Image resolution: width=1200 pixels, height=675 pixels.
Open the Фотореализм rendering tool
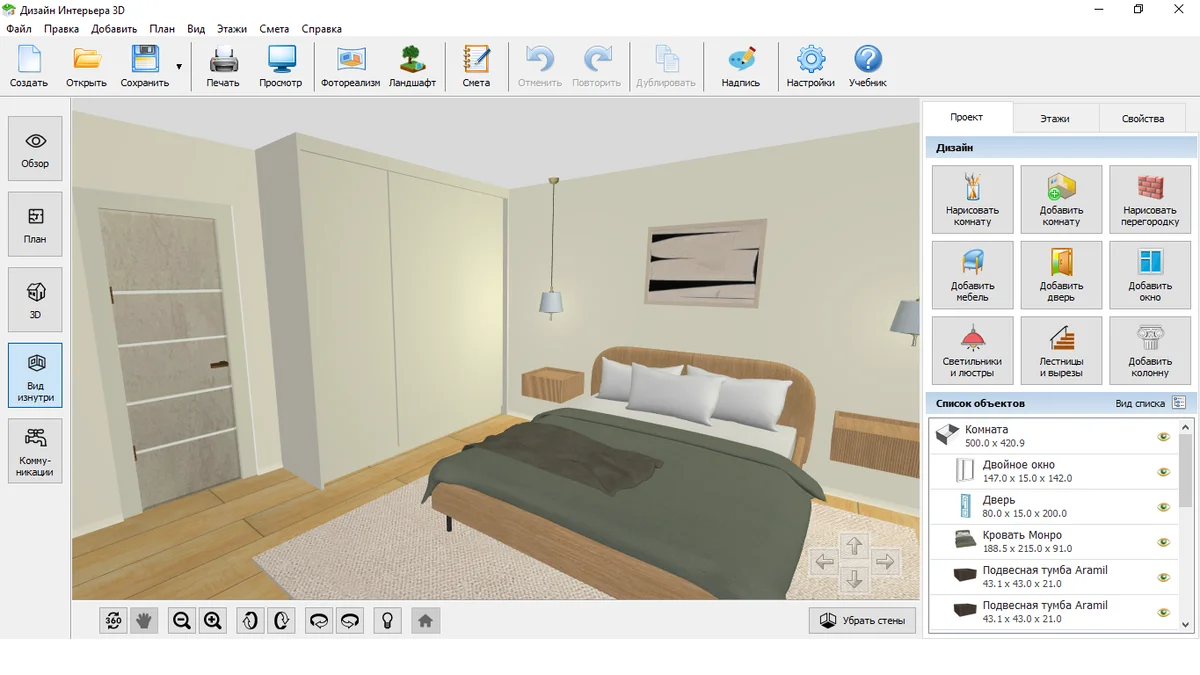click(350, 66)
